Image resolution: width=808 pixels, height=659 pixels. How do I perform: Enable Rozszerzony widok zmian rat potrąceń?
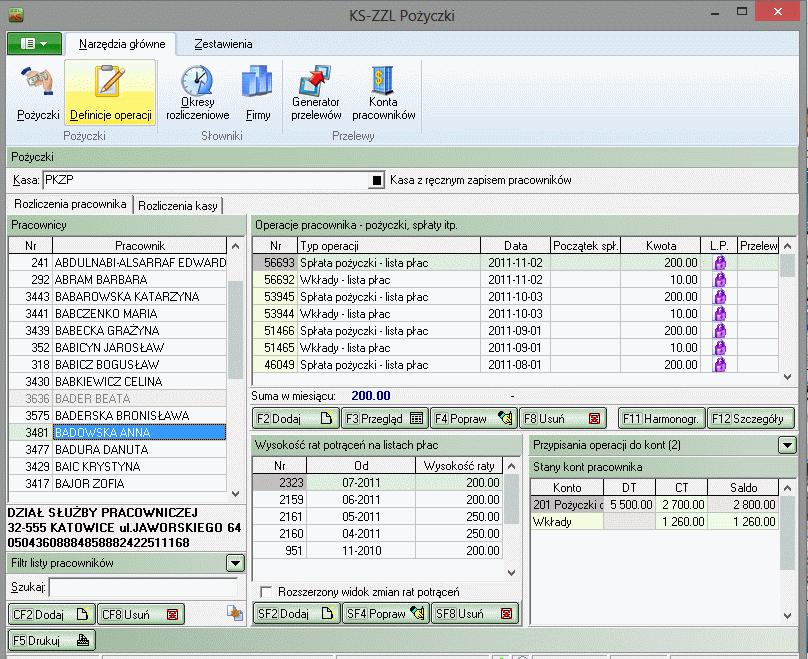click(266, 592)
